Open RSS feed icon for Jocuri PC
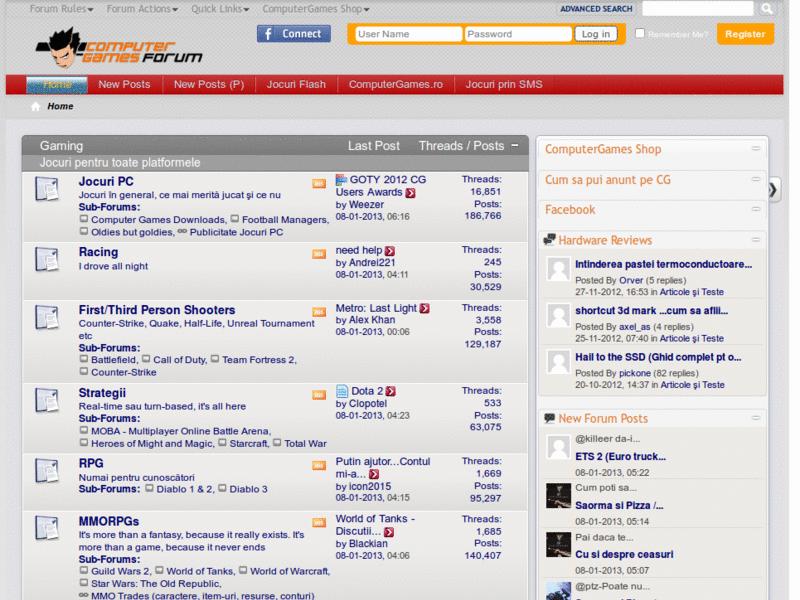This screenshot has height=600, width=800. 319,184
